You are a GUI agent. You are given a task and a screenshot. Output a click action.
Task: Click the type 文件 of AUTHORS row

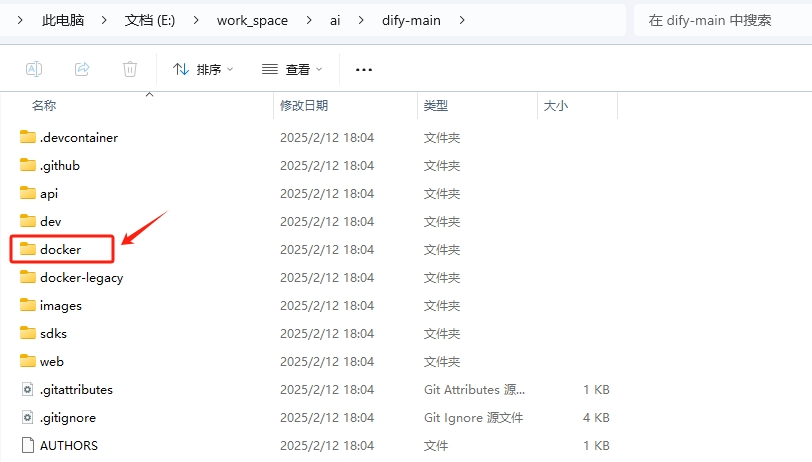point(436,445)
